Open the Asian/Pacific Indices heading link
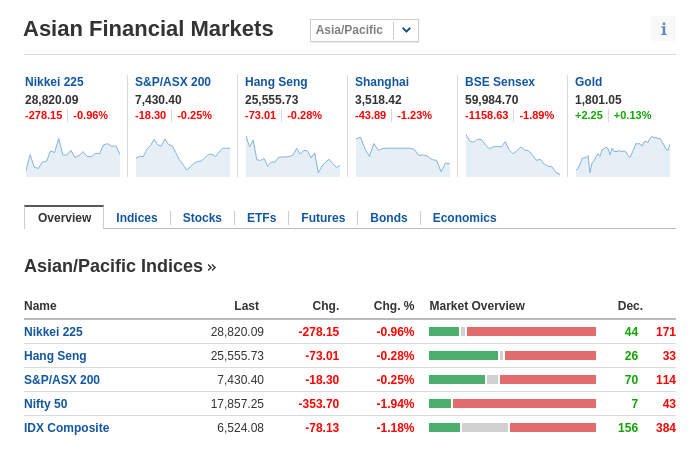 point(120,266)
